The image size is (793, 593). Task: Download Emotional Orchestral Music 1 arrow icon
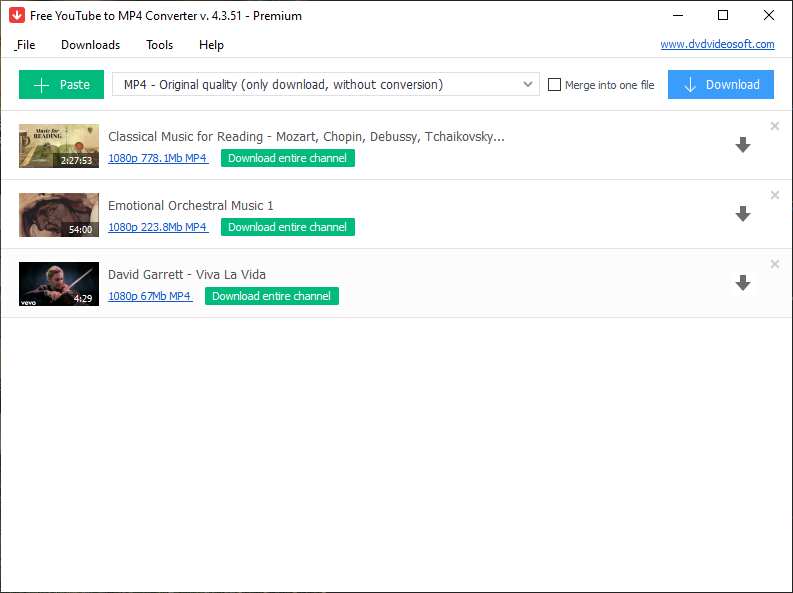click(x=742, y=214)
